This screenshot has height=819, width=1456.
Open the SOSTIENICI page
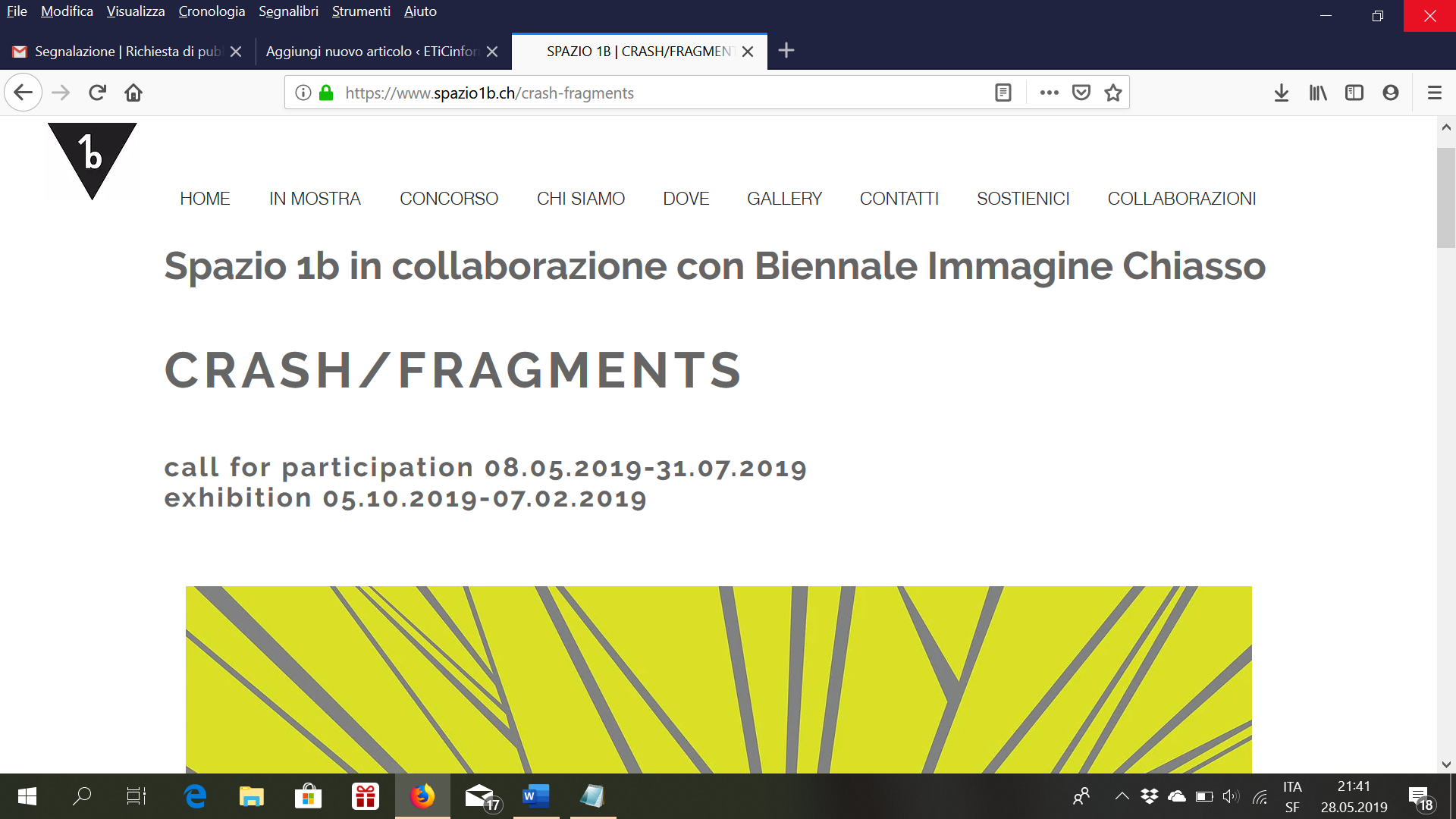click(1023, 199)
